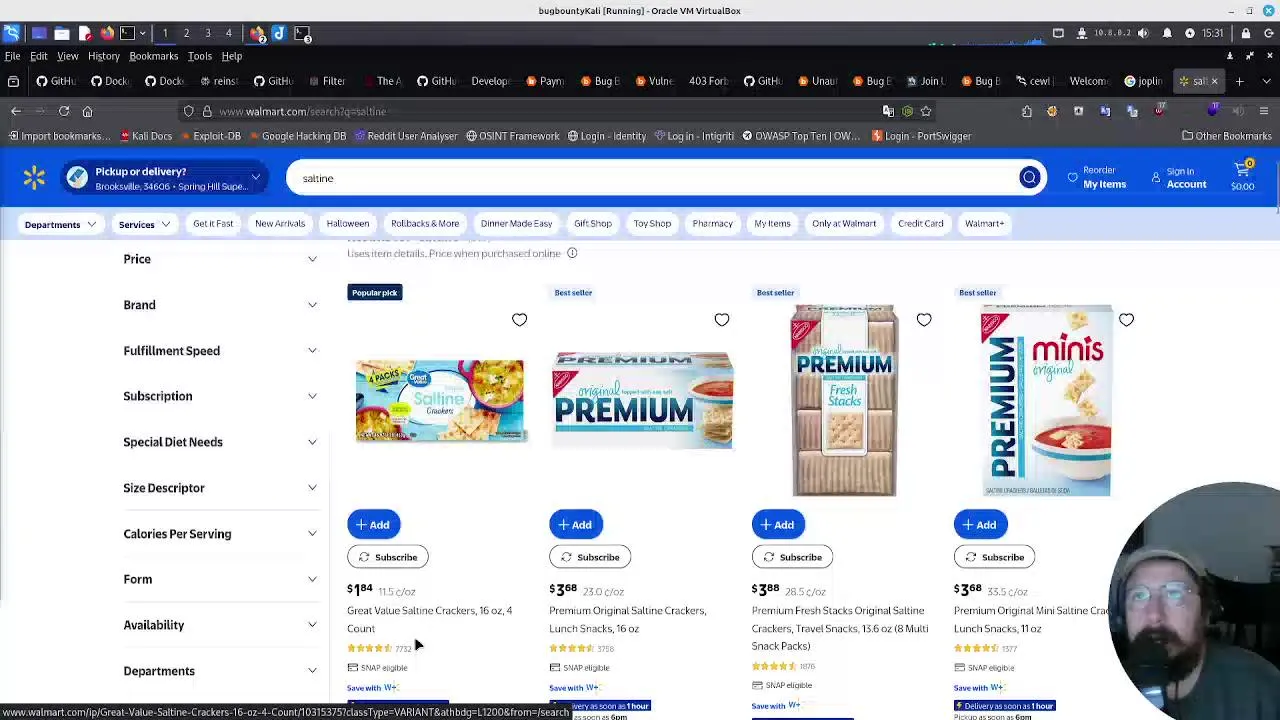Open the Tools menu
The width and height of the screenshot is (1280, 720).
pos(200,56)
